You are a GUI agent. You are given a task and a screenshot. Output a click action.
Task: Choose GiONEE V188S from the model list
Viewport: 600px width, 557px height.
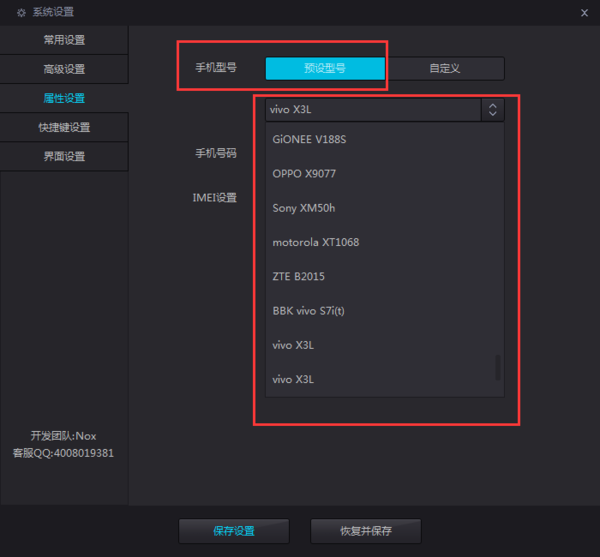309,139
